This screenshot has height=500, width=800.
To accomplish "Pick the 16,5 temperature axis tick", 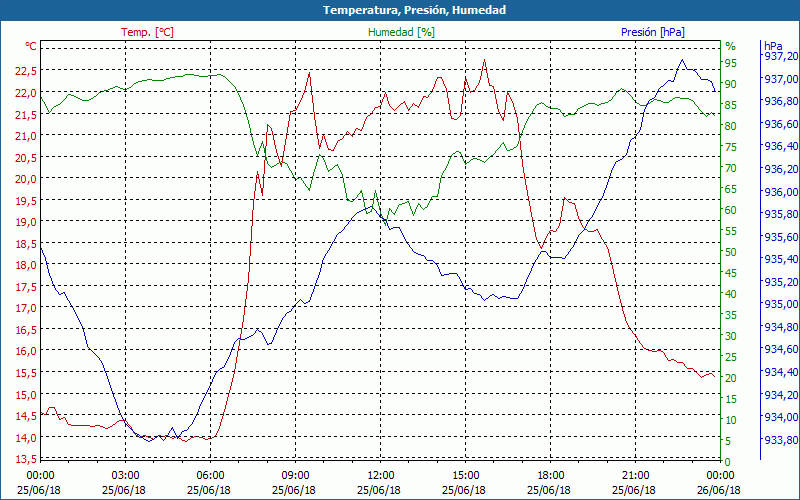I will click(x=26, y=330).
